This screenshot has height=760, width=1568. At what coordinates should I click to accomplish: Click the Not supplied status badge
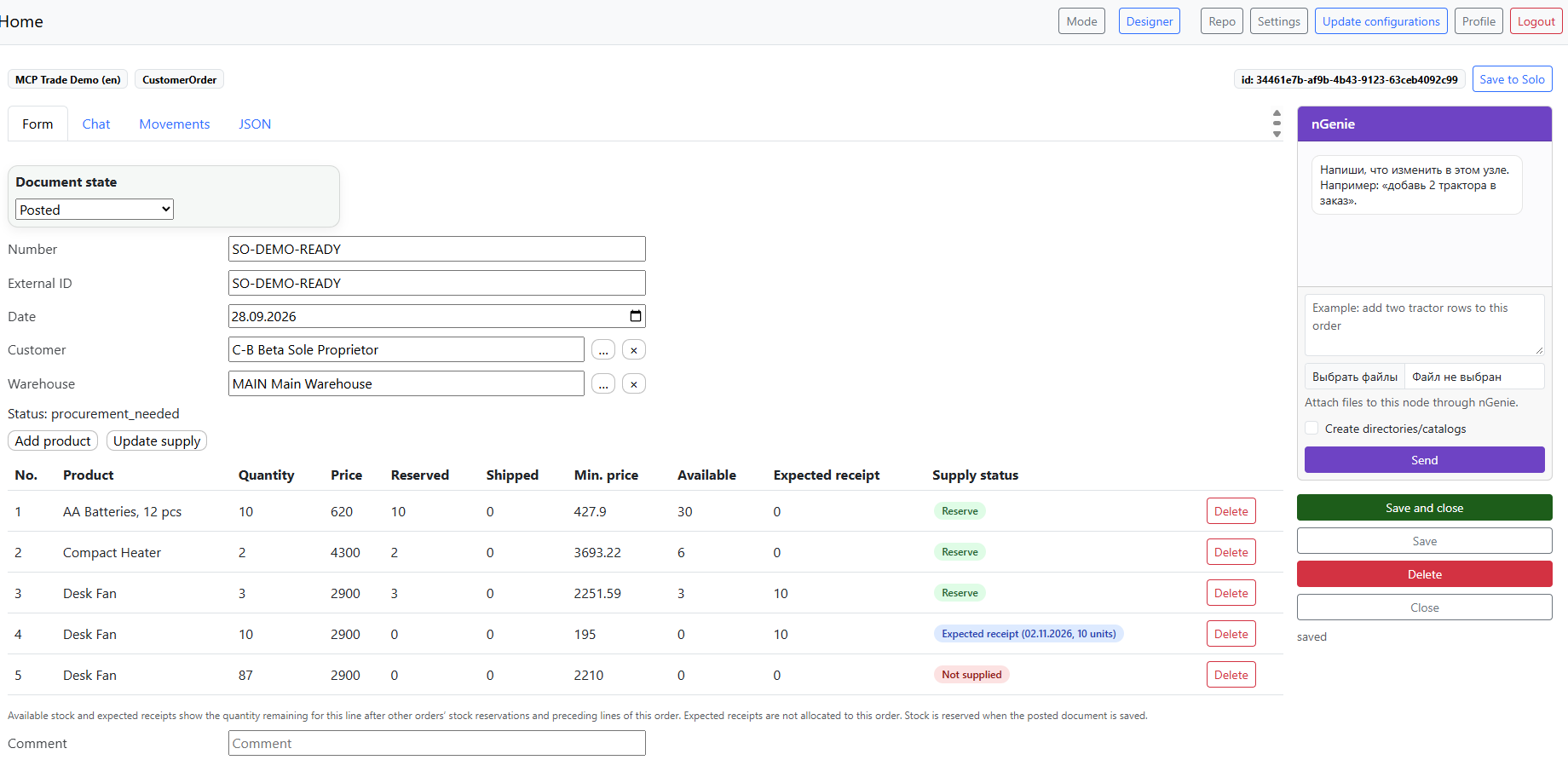(971, 675)
